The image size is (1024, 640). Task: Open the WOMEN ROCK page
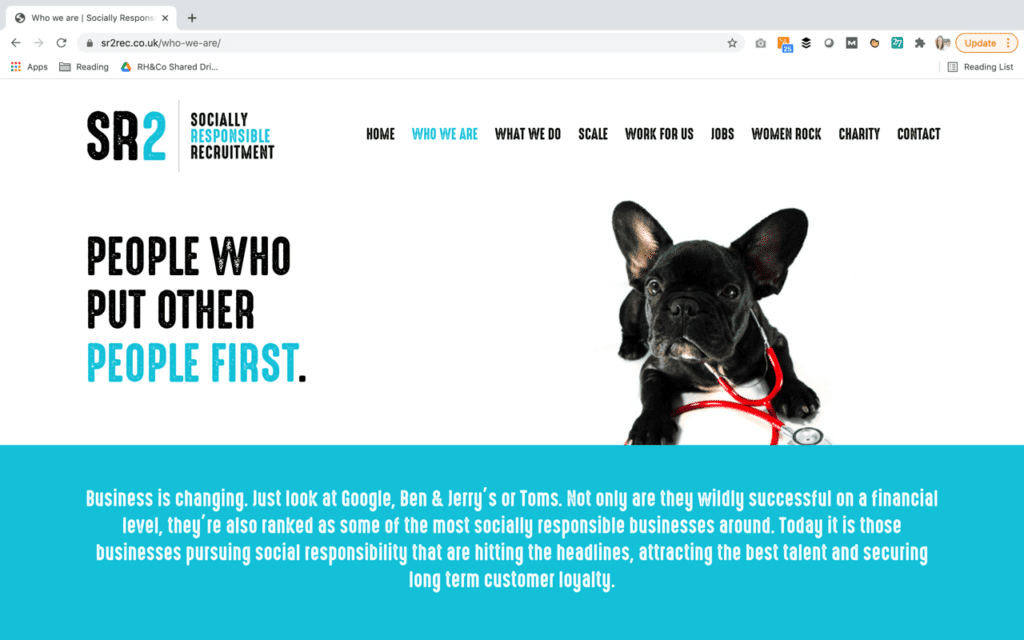786,134
